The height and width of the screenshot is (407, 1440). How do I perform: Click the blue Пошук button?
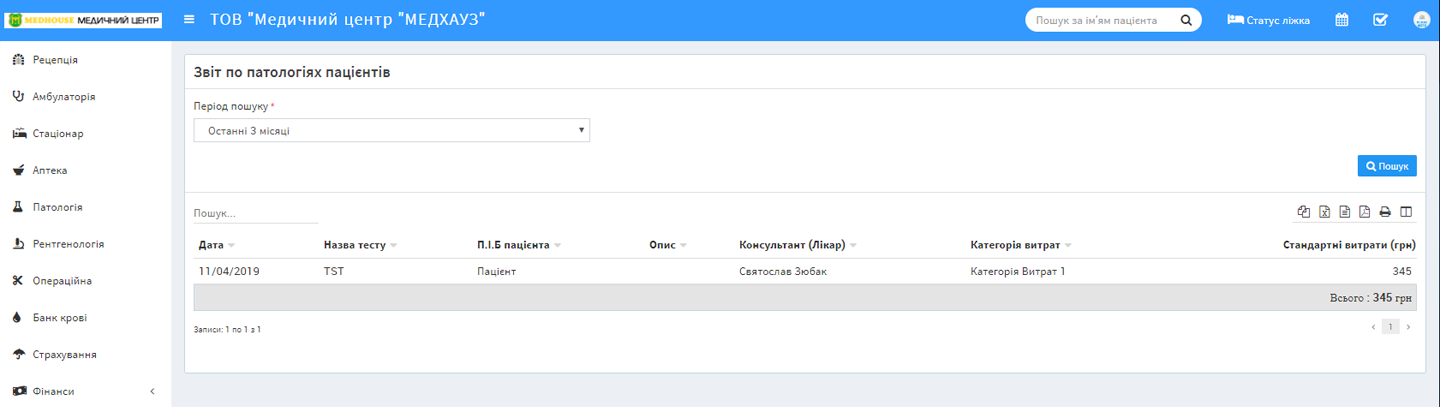pos(1386,166)
